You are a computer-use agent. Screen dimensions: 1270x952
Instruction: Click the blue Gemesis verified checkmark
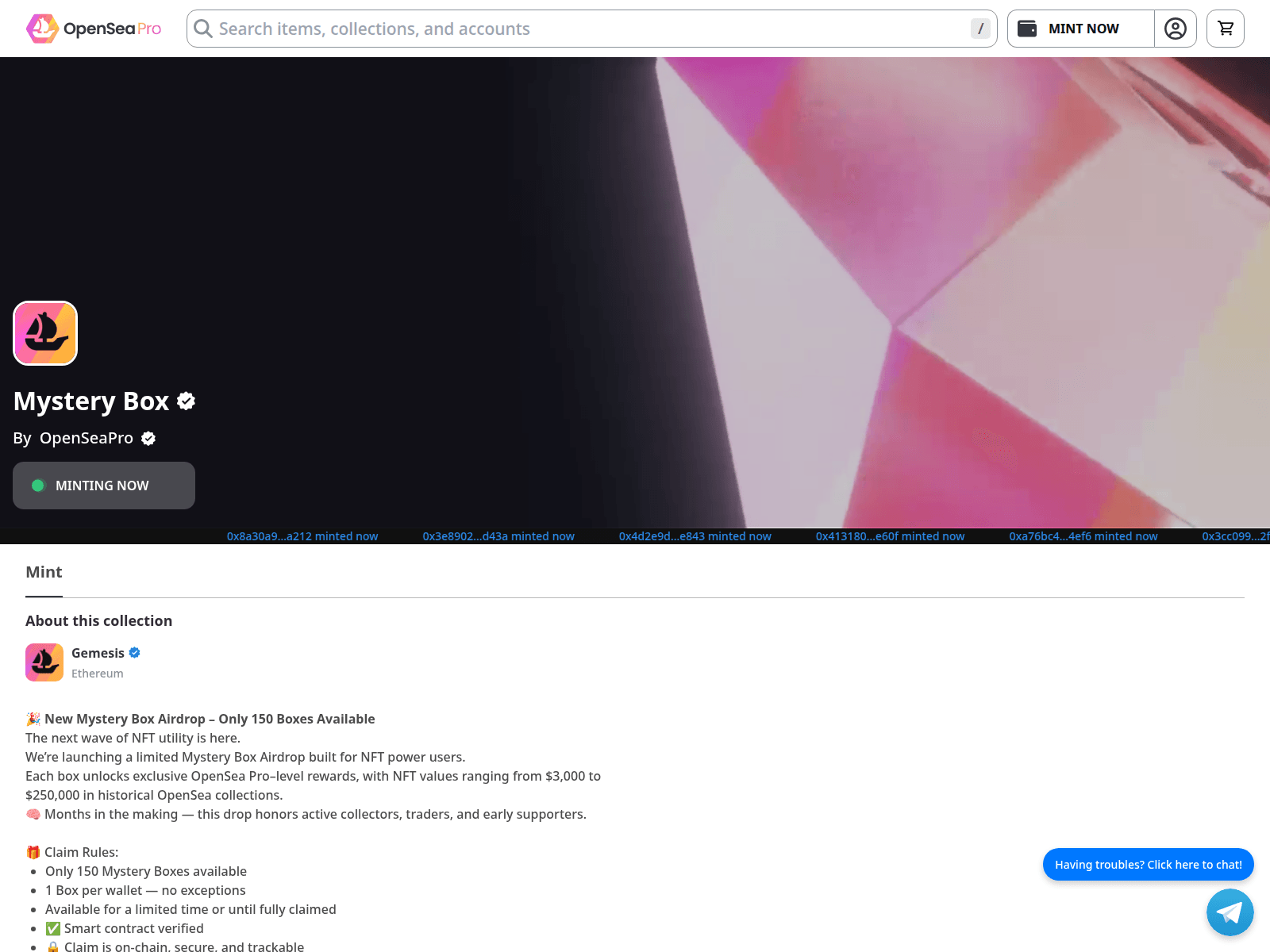pyautogui.click(x=135, y=653)
